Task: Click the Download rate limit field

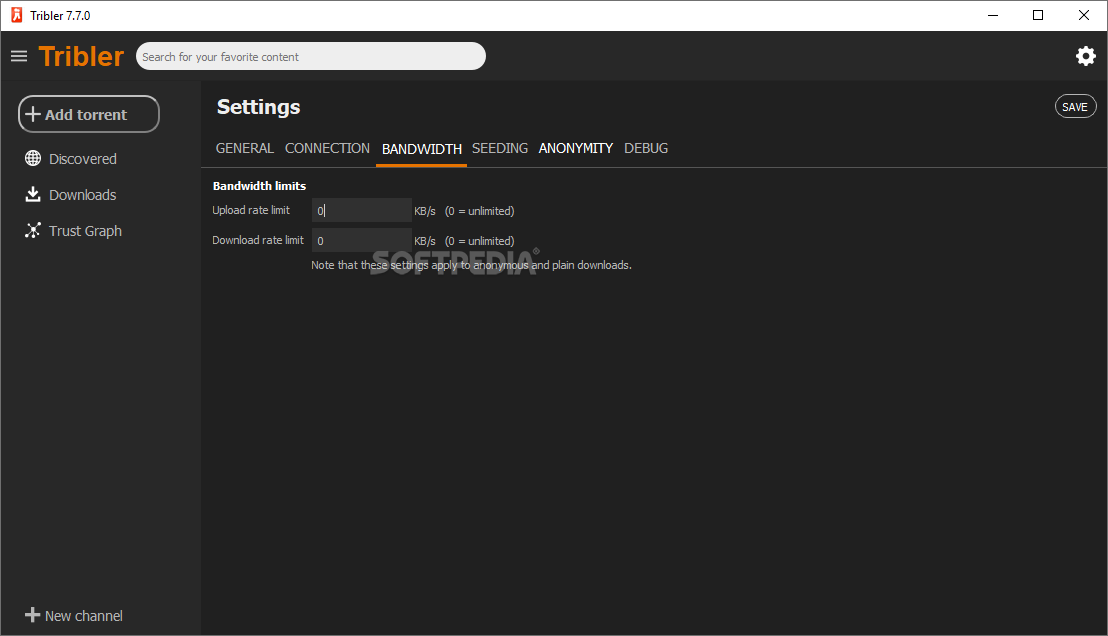Action: (361, 240)
